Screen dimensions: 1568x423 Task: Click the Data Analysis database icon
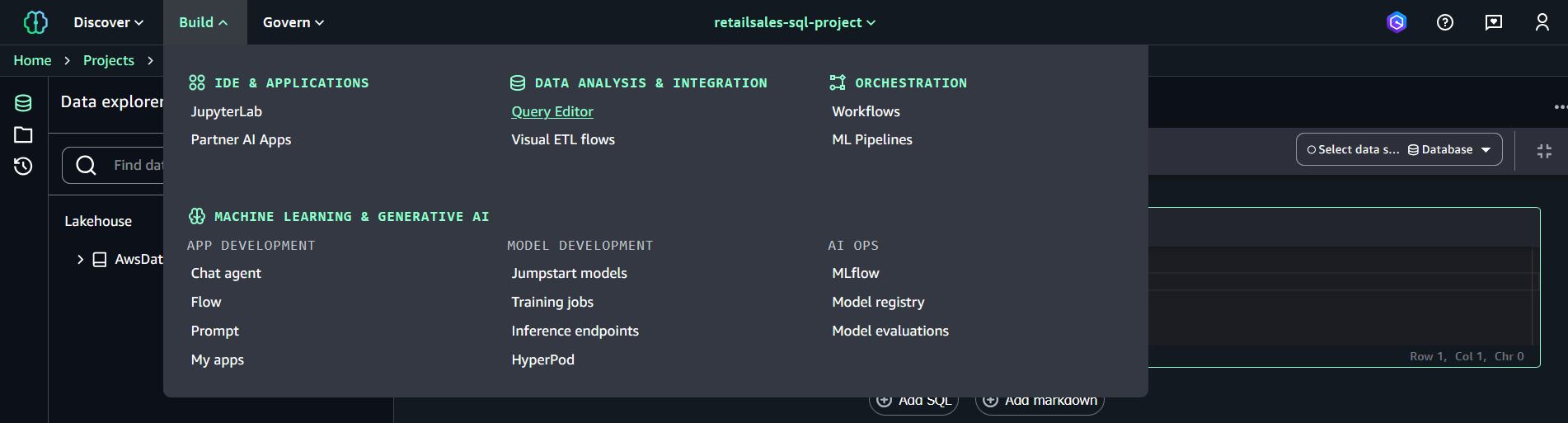(518, 82)
